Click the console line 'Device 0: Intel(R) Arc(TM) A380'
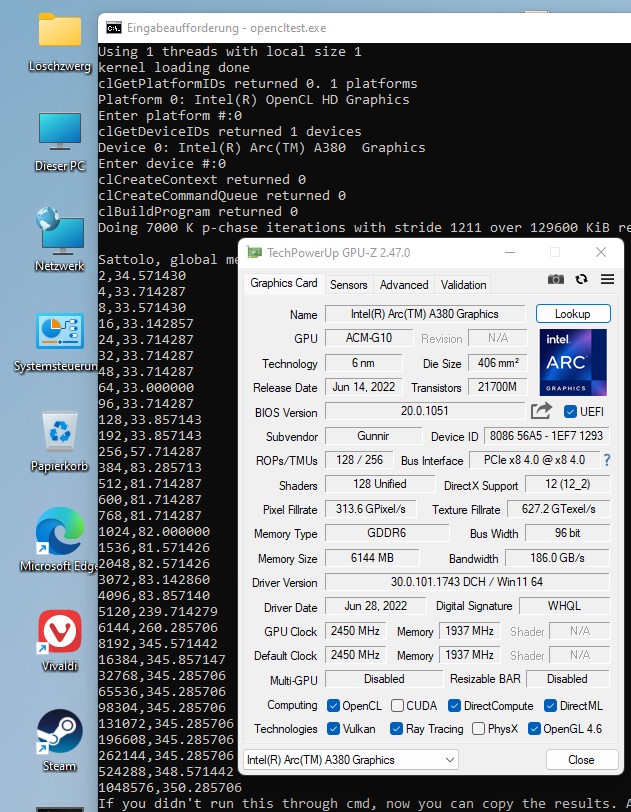 262,148
